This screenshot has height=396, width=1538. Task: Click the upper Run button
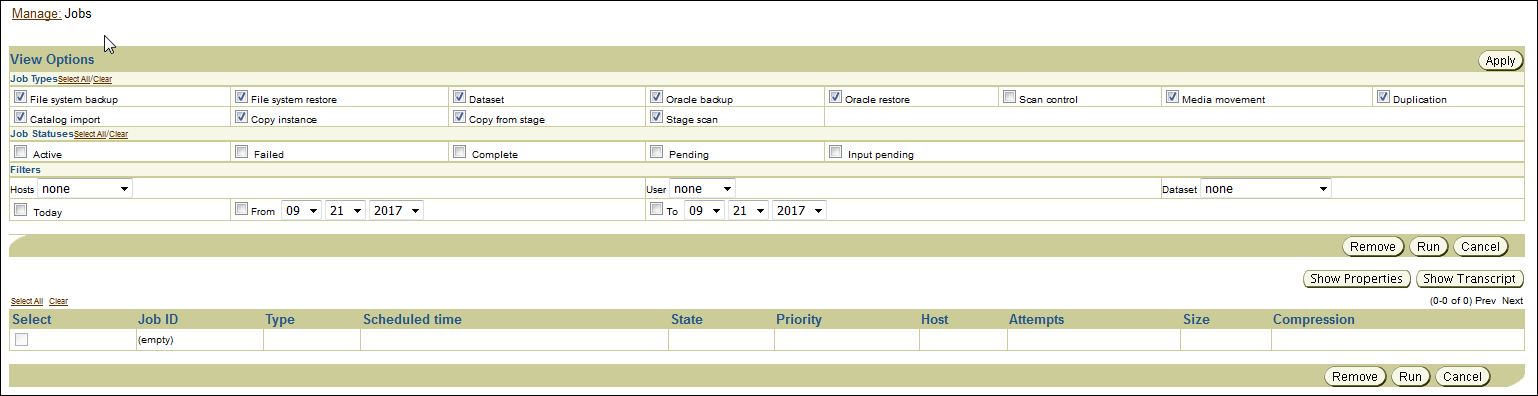(x=1428, y=247)
